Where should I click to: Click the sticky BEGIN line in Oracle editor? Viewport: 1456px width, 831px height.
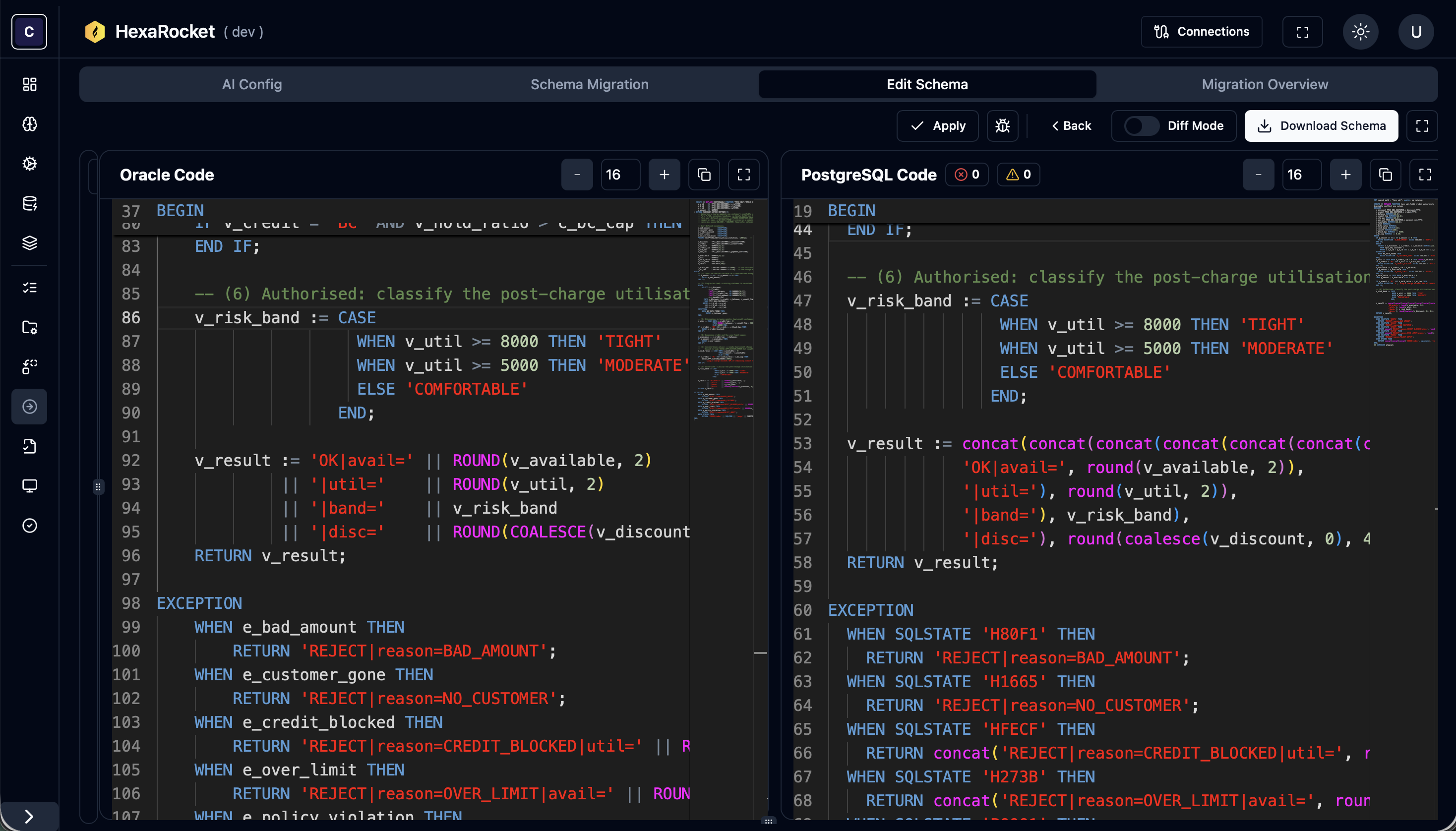point(180,211)
